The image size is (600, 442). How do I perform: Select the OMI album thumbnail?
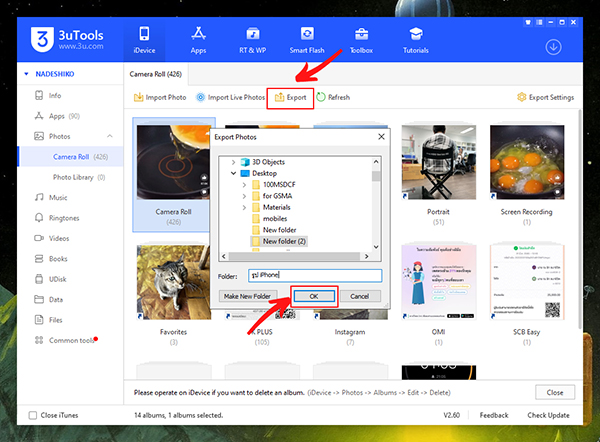(439, 282)
